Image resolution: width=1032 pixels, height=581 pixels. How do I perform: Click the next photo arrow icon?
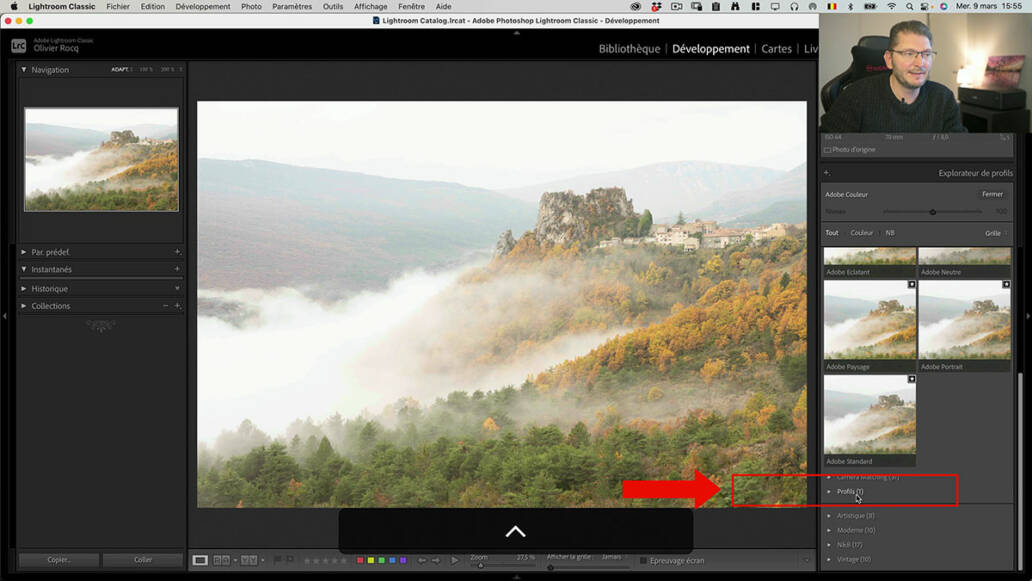point(435,561)
